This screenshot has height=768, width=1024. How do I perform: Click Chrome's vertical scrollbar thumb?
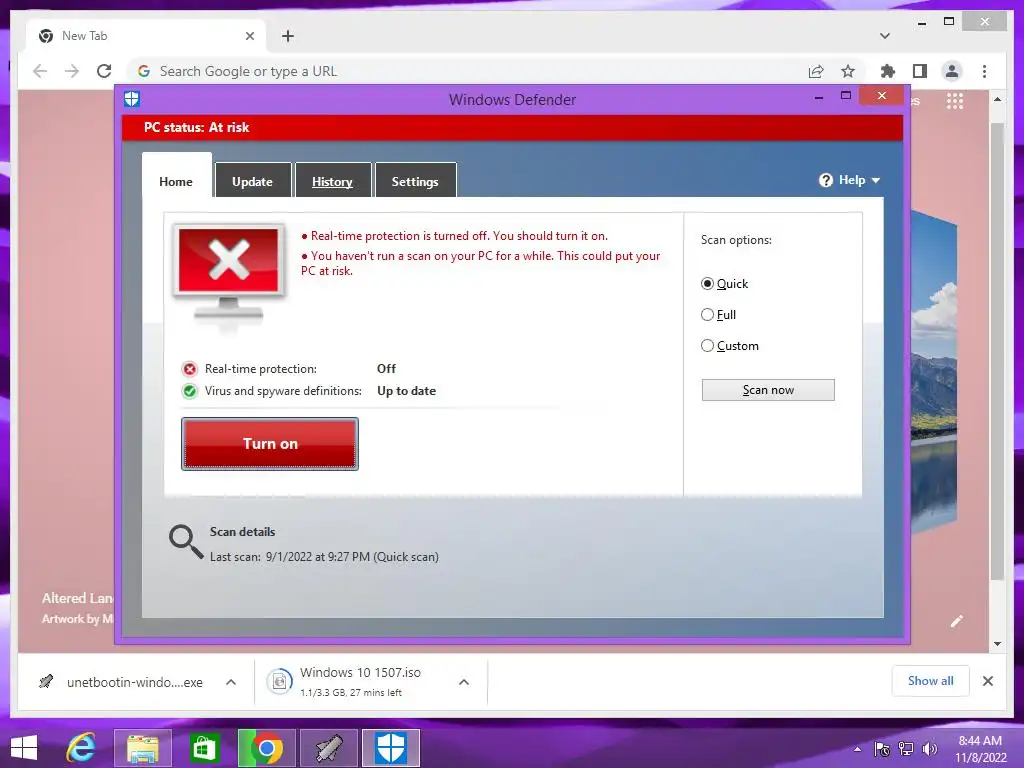point(997,351)
